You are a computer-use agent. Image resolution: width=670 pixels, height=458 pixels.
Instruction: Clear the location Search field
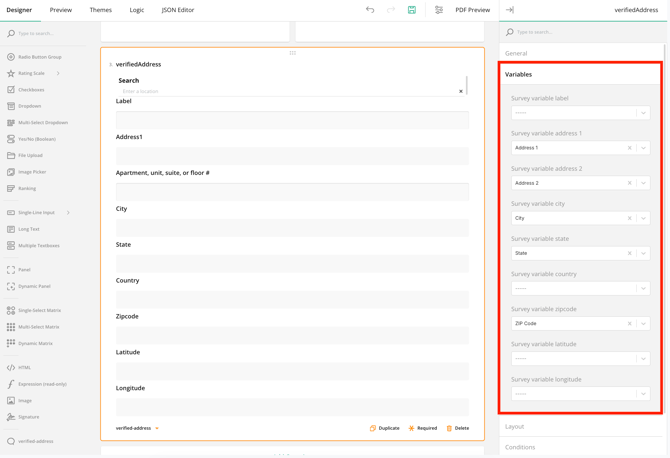(x=461, y=91)
